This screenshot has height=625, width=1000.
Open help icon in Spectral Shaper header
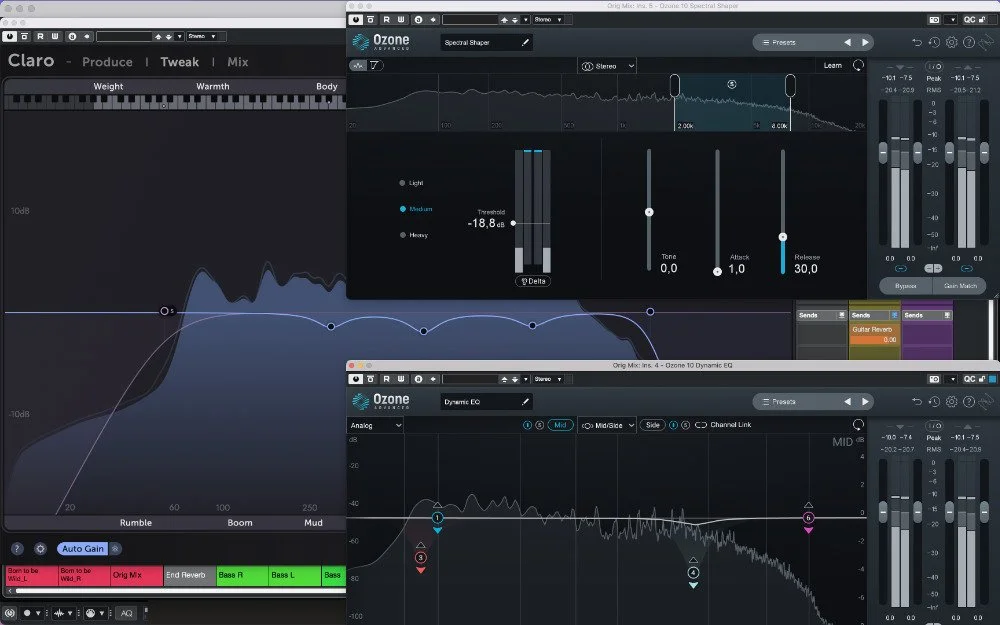[x=969, y=43]
